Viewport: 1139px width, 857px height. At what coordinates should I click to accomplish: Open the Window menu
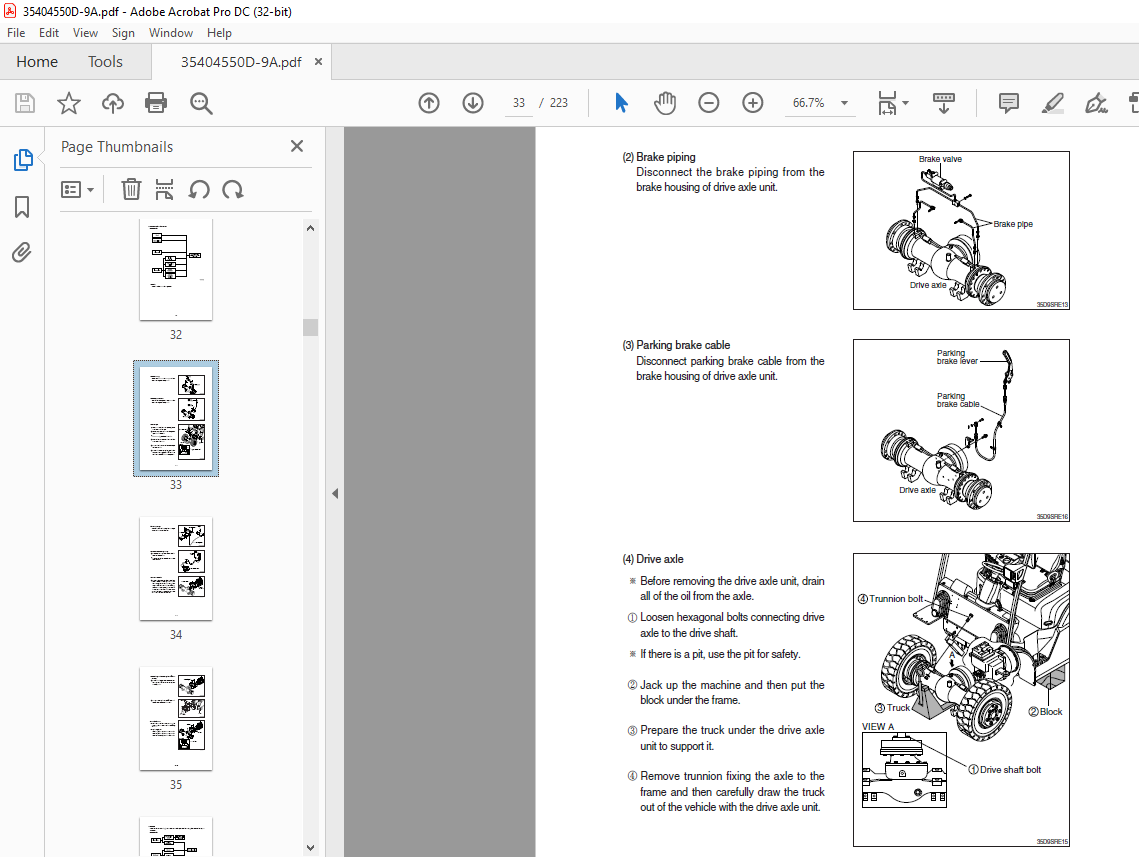(171, 33)
